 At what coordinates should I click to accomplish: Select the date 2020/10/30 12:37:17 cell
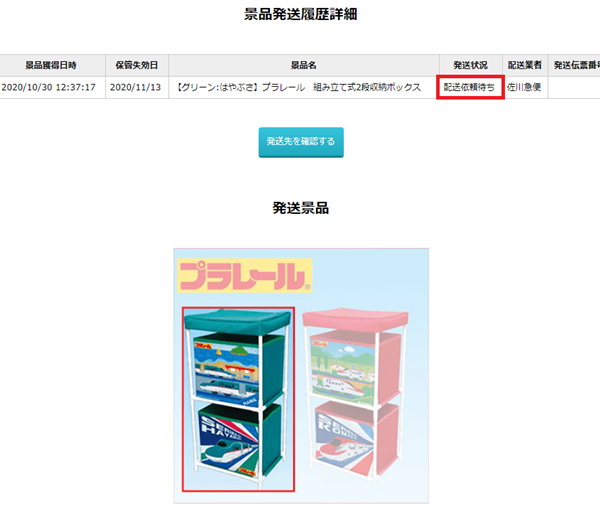[49, 87]
